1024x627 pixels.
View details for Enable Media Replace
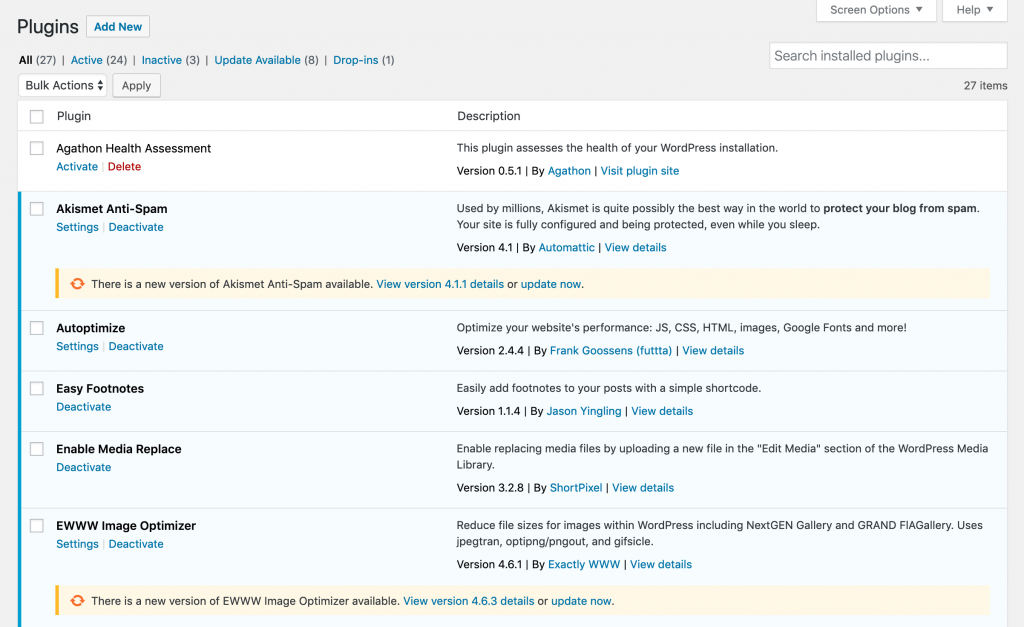(643, 488)
